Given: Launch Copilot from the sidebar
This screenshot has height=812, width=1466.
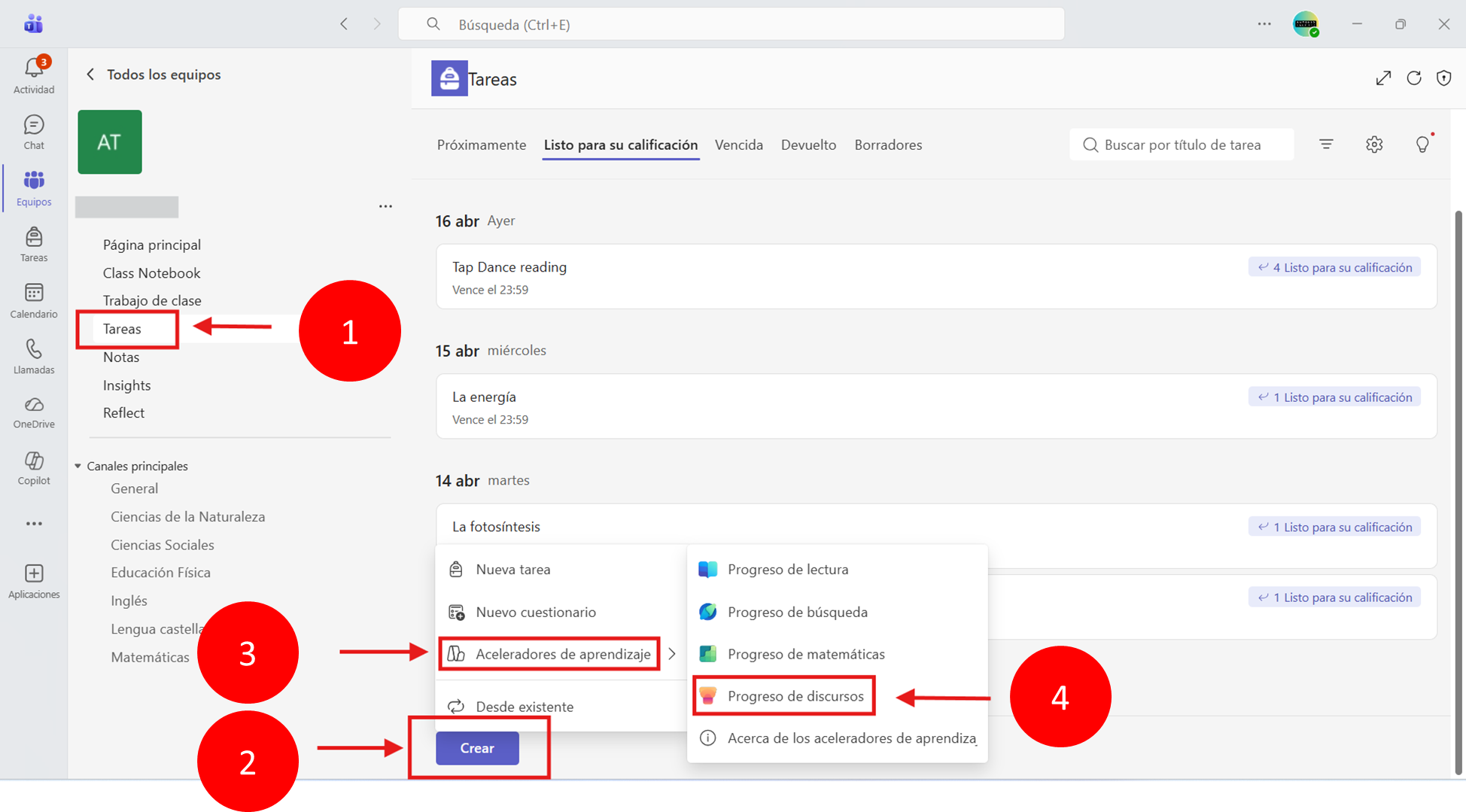Looking at the screenshot, I should click(x=34, y=468).
